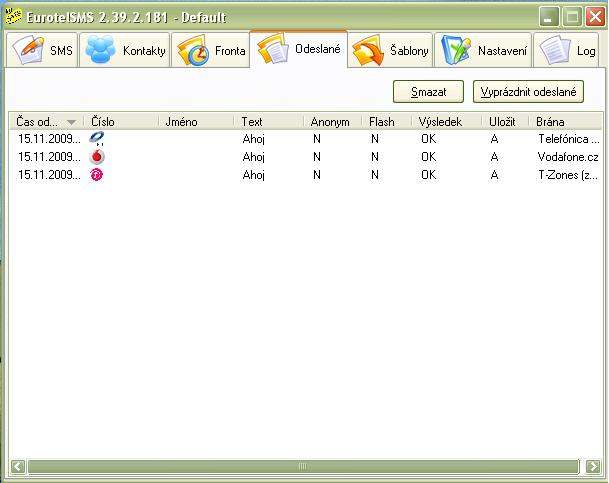Click the horizontal scrollbar left arrow
This screenshot has width=609, height=483.
(18, 466)
